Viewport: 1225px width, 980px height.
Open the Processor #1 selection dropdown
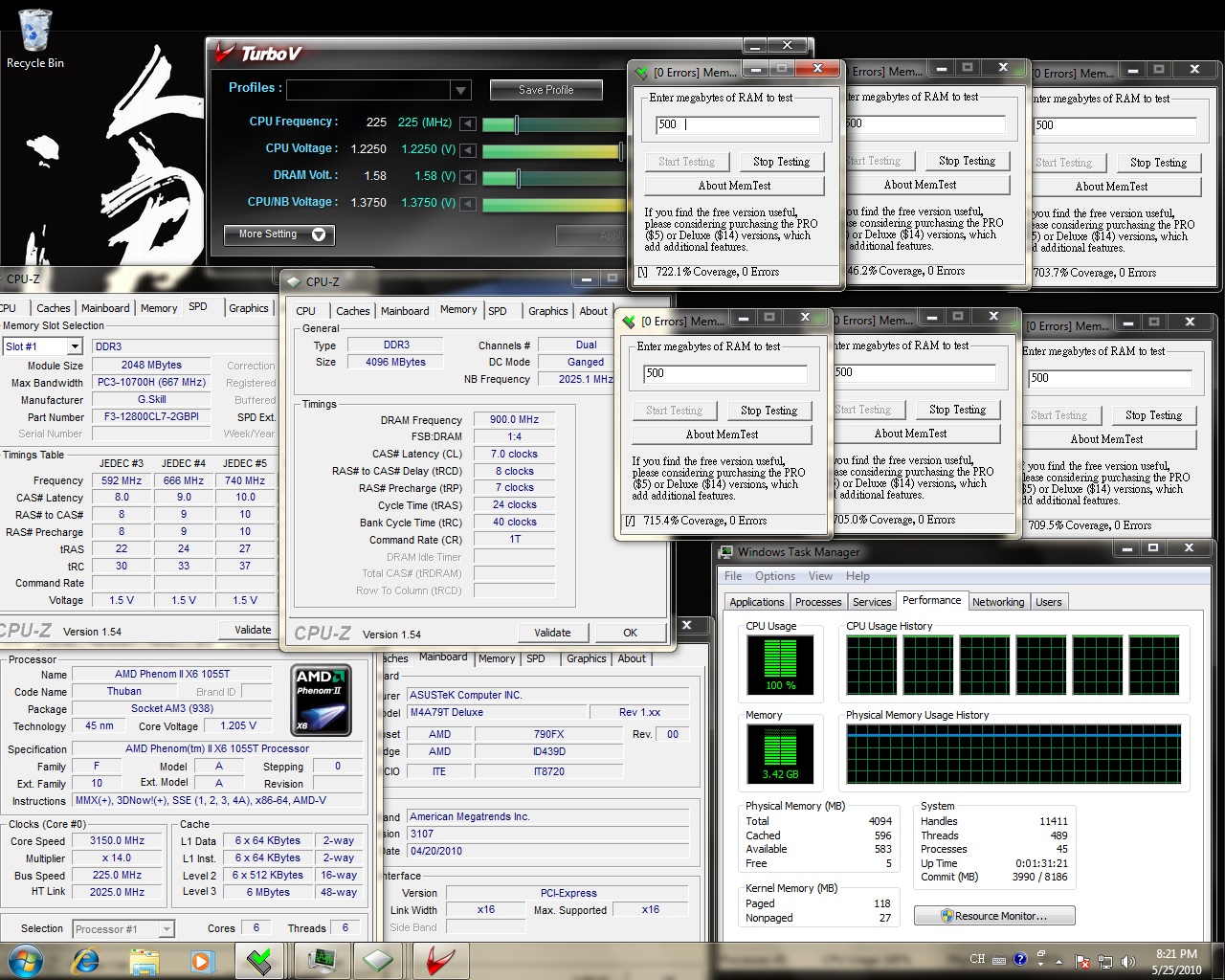click(167, 928)
